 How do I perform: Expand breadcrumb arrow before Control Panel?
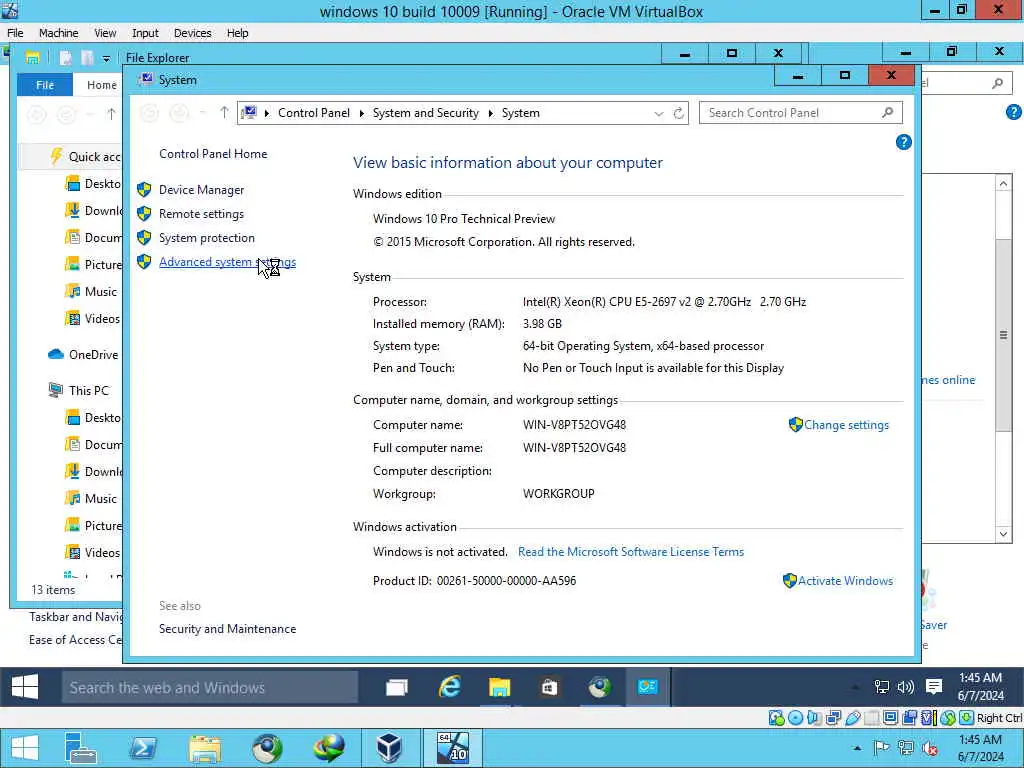[266, 114]
